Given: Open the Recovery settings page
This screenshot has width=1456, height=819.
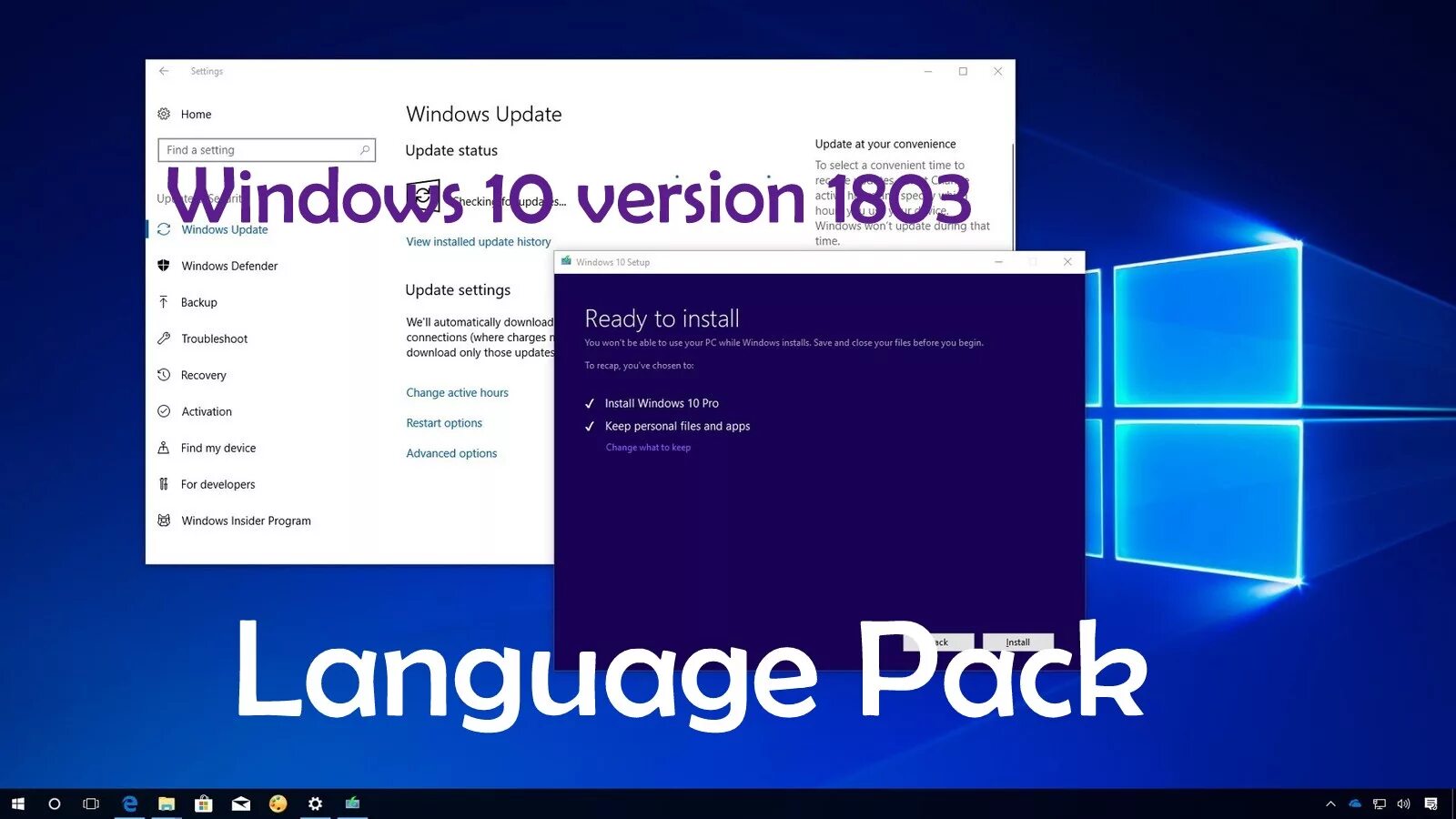Looking at the screenshot, I should click(x=203, y=375).
